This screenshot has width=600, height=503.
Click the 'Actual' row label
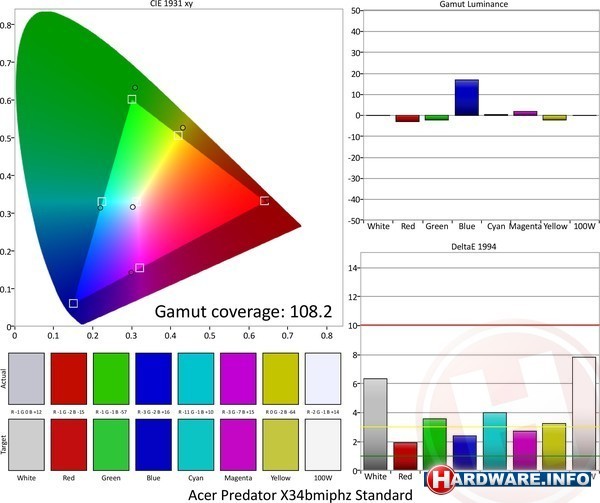(x=3, y=379)
